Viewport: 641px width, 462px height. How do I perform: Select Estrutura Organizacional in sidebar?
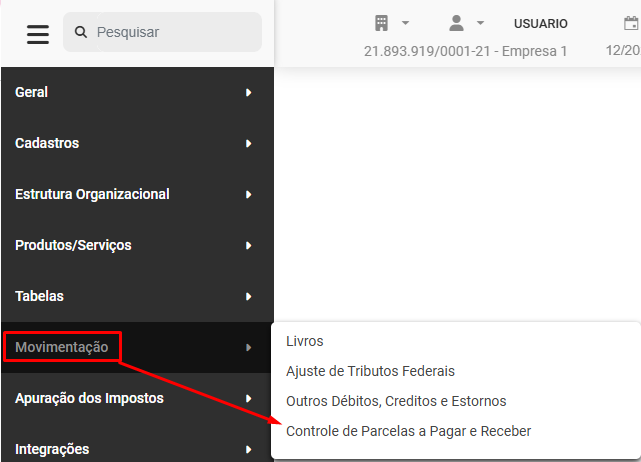pyautogui.click(x=92, y=194)
